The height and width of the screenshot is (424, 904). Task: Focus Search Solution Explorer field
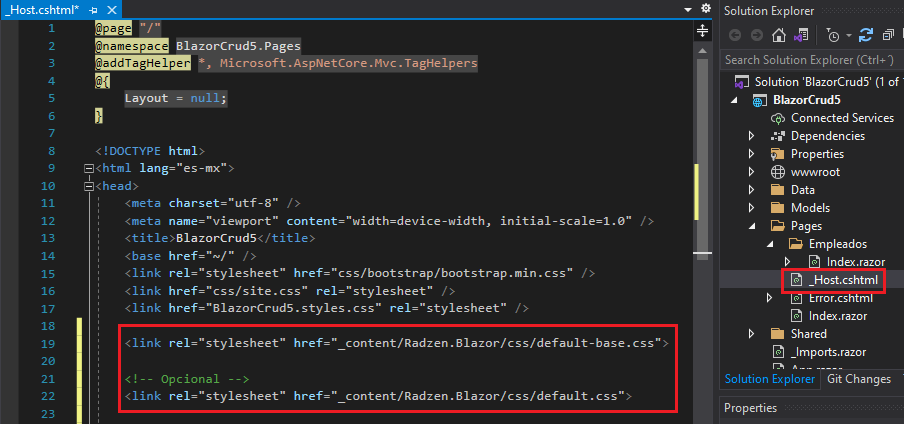[x=812, y=59]
